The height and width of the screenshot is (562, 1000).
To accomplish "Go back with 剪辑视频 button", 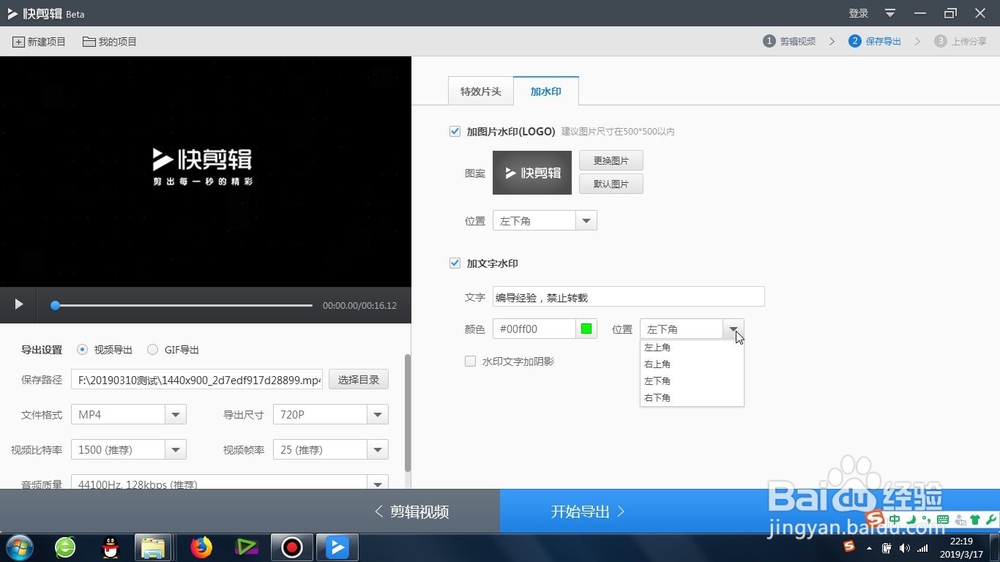I will (411, 511).
